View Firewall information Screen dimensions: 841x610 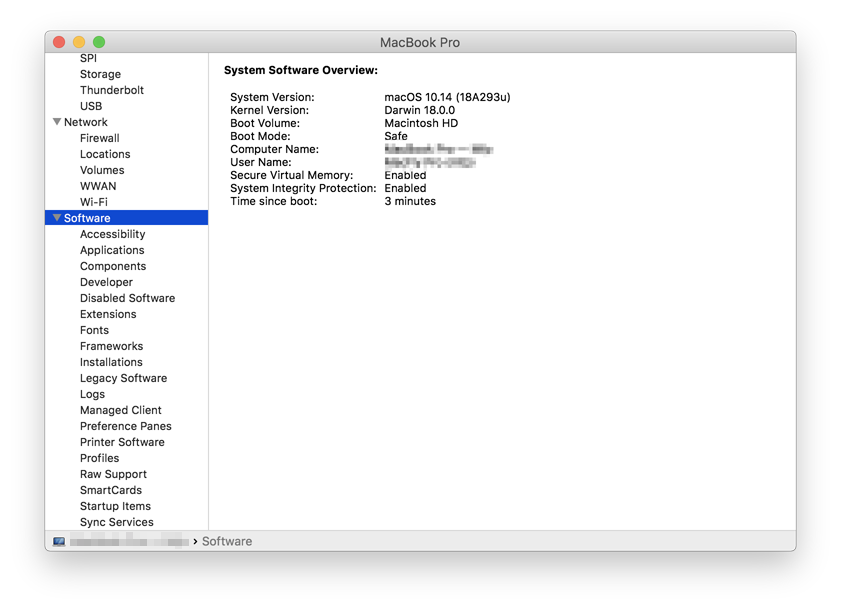(99, 138)
